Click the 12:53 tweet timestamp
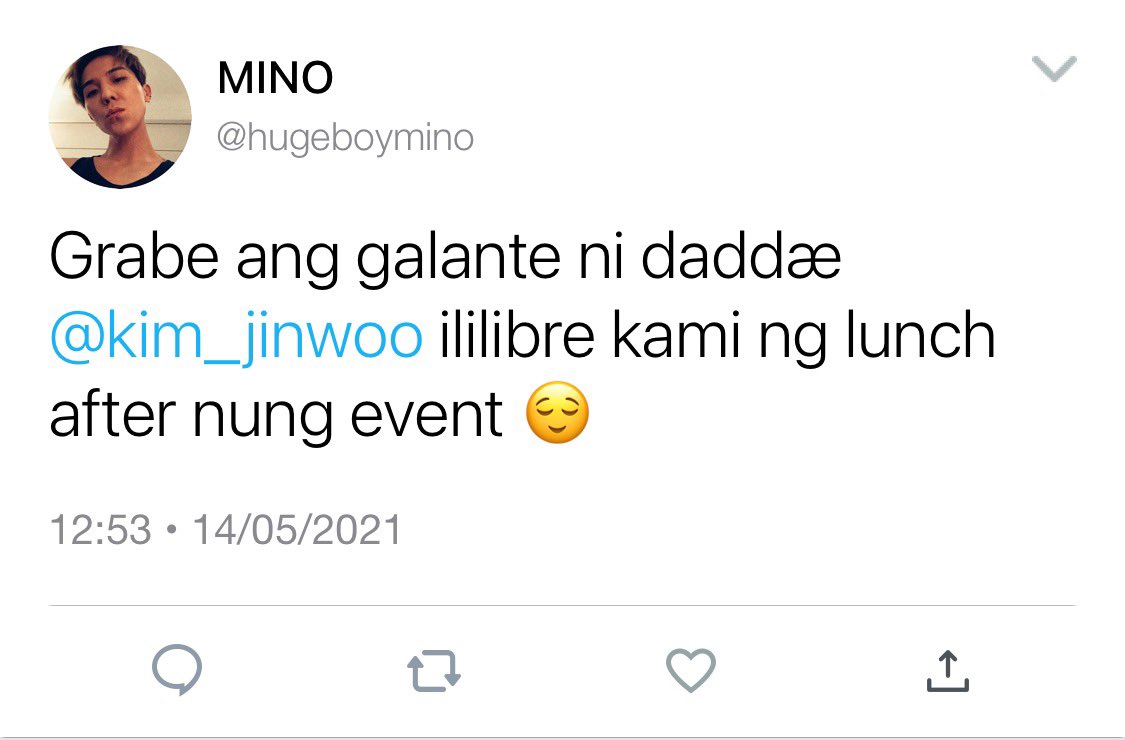 (x=100, y=530)
